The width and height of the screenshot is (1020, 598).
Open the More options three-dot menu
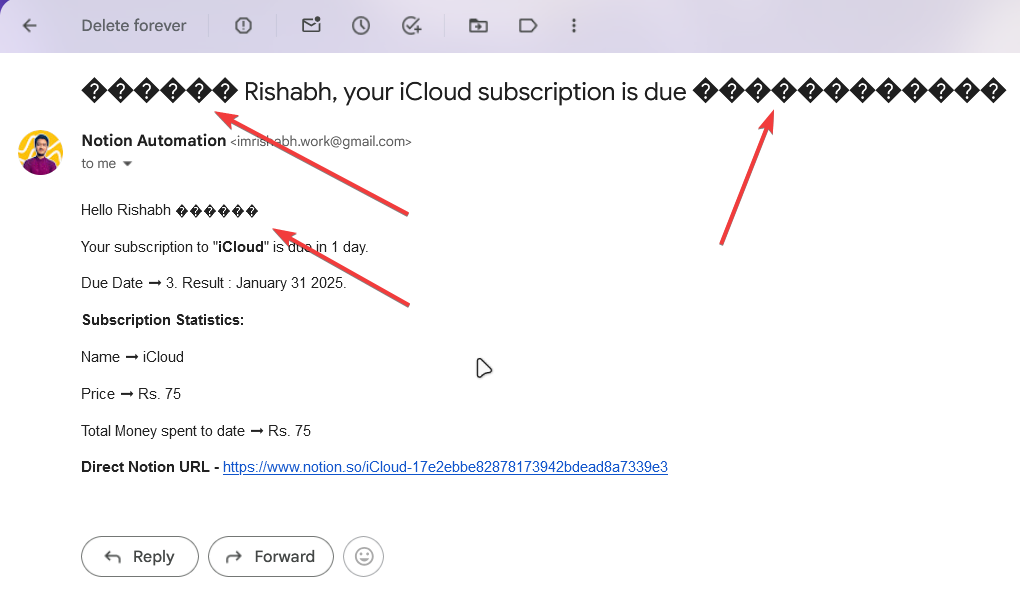[573, 26]
